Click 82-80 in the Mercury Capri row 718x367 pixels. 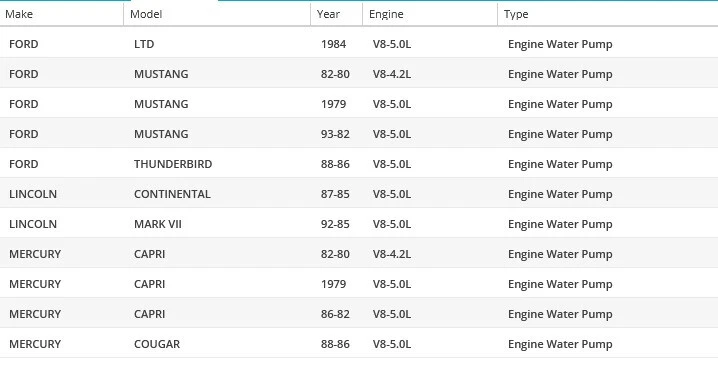pos(335,254)
